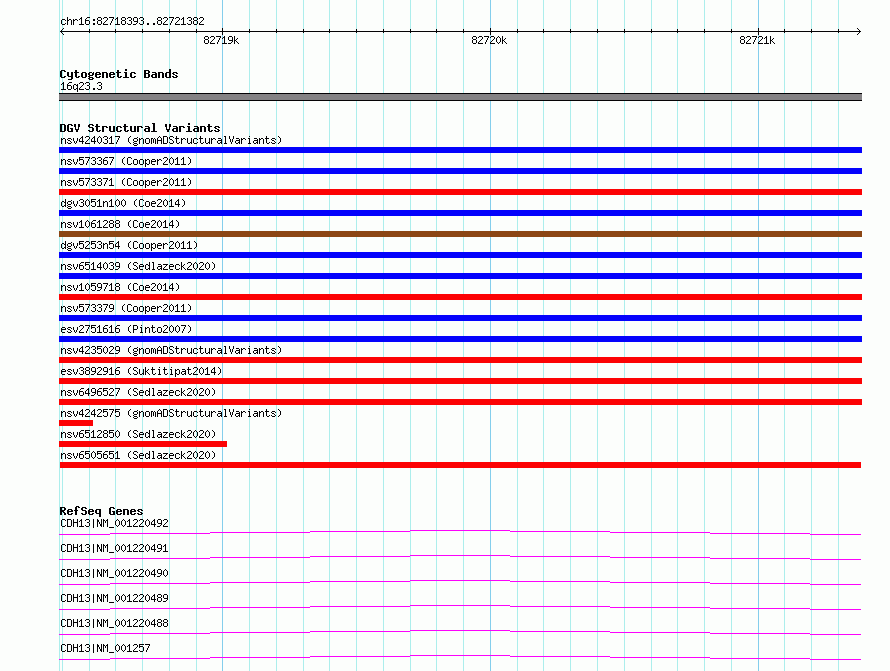Open variant dgv5253n54 (Cooper2011) label

(129, 245)
